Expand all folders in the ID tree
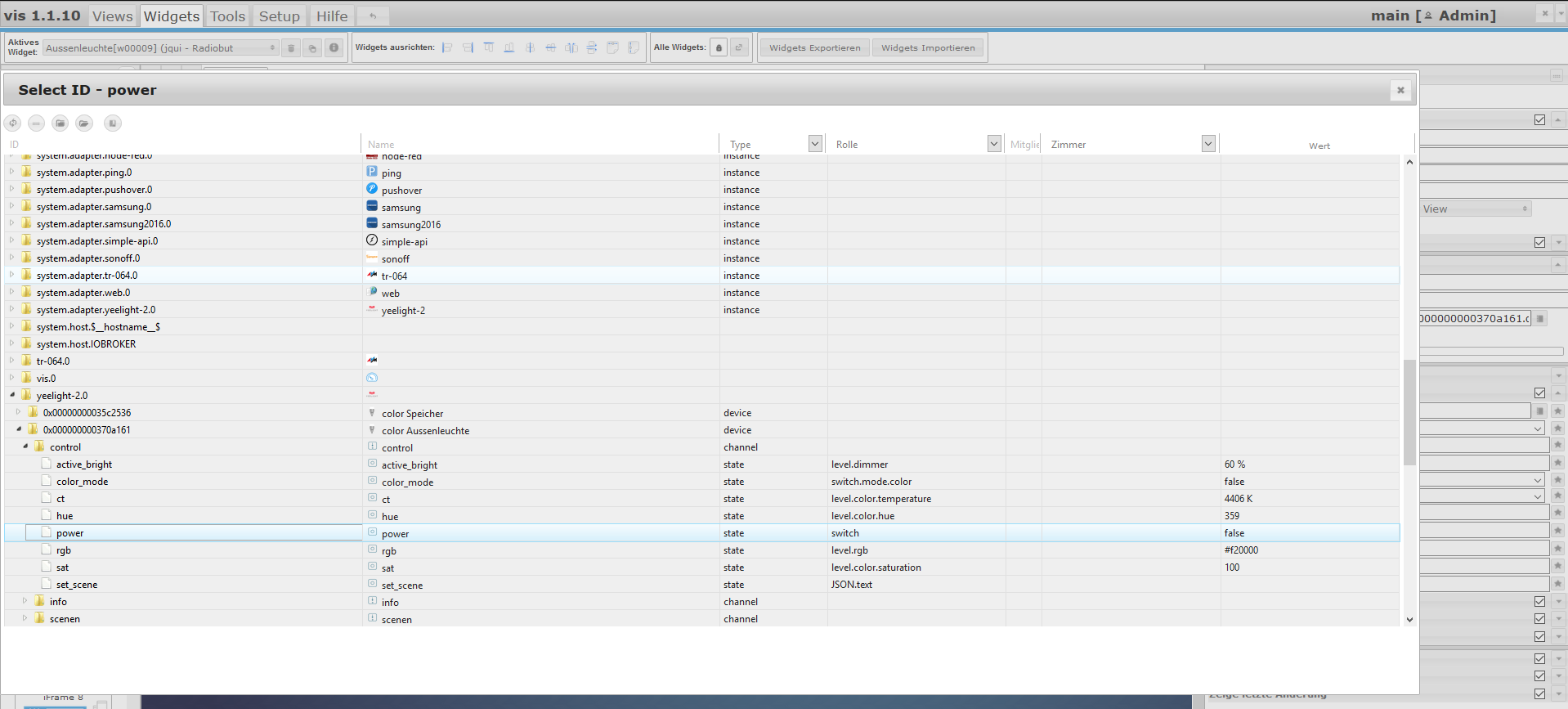This screenshot has width=1568, height=709. 84,123
